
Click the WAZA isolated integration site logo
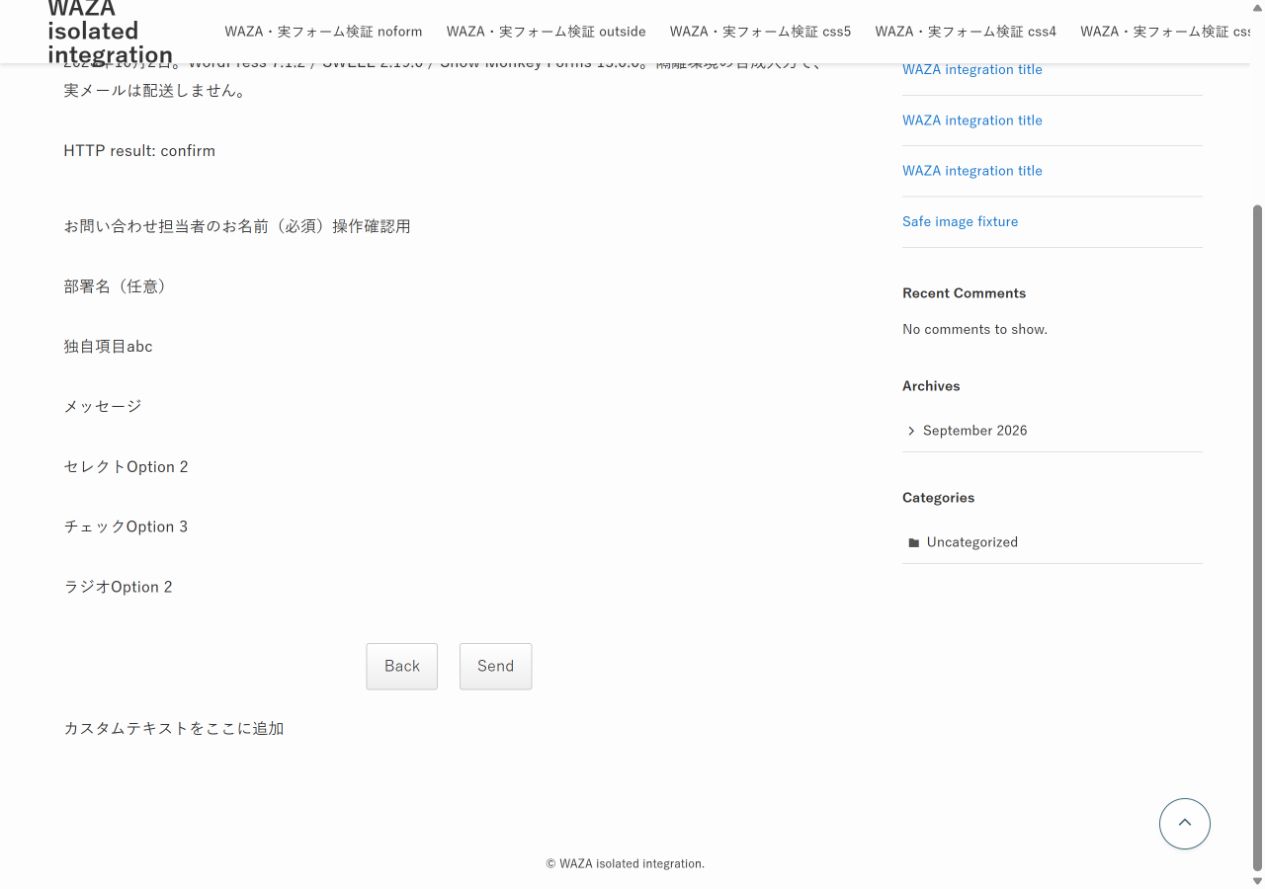click(x=110, y=32)
